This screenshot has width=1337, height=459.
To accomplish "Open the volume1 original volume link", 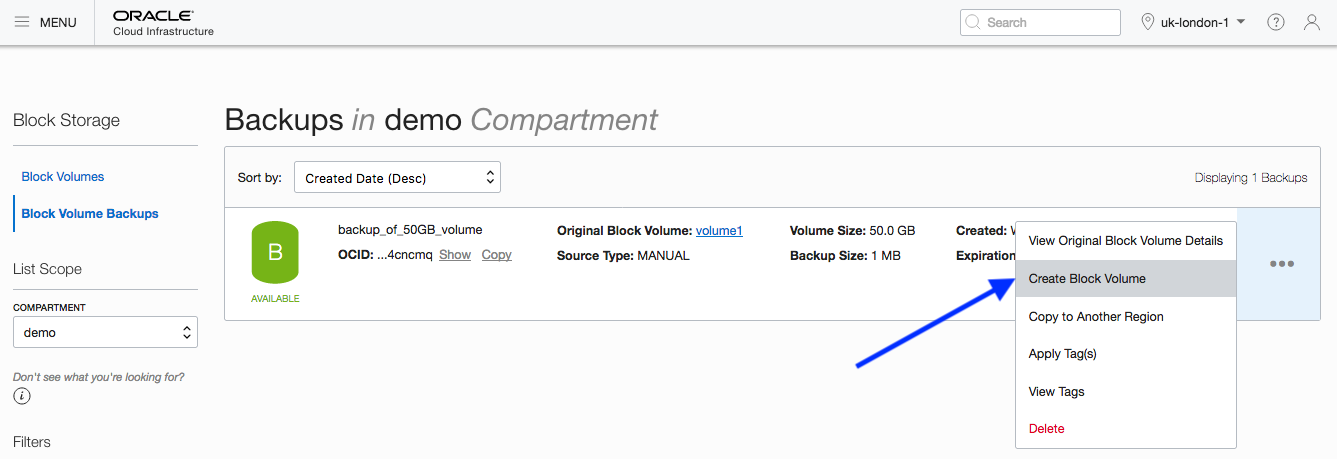I will (719, 231).
